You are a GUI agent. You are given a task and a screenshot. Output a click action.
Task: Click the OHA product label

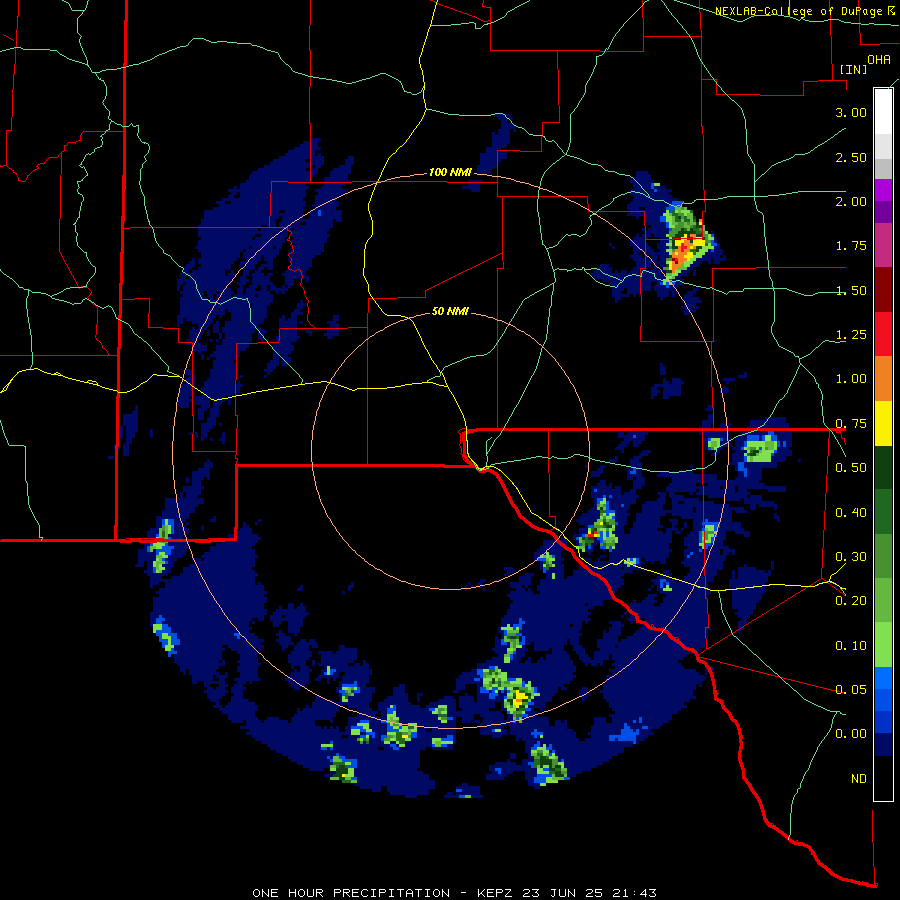tap(879, 59)
